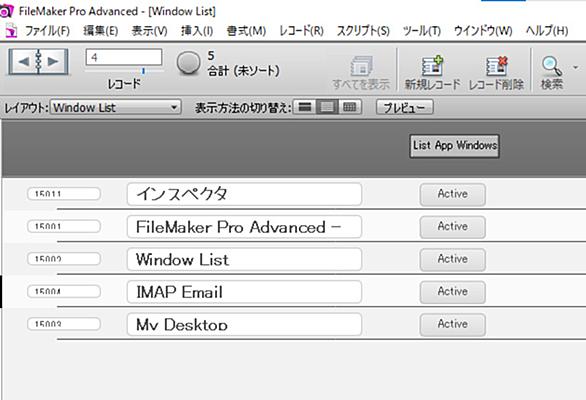Click すべてを表示 toolbar icon
The width and height of the screenshot is (586, 400).
(x=361, y=67)
